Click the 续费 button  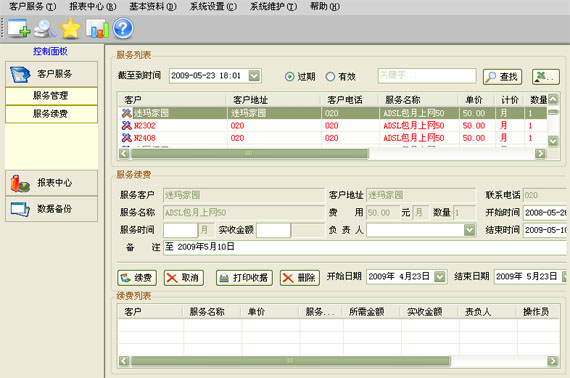click(137, 278)
